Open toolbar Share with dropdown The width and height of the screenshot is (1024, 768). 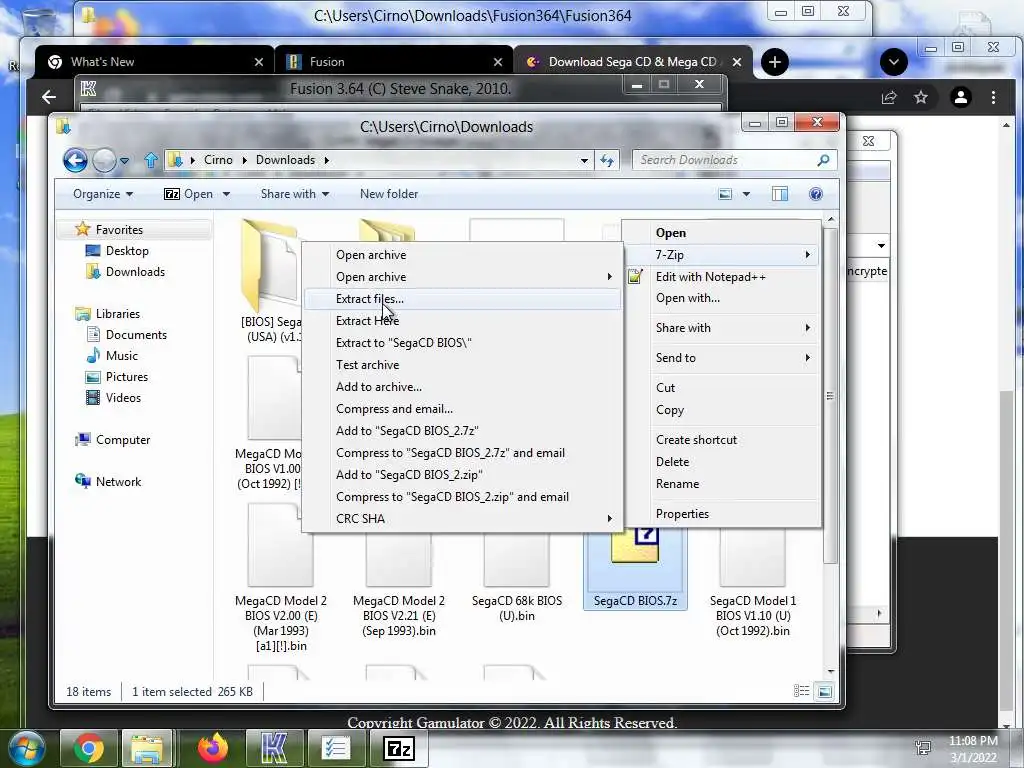295,194
